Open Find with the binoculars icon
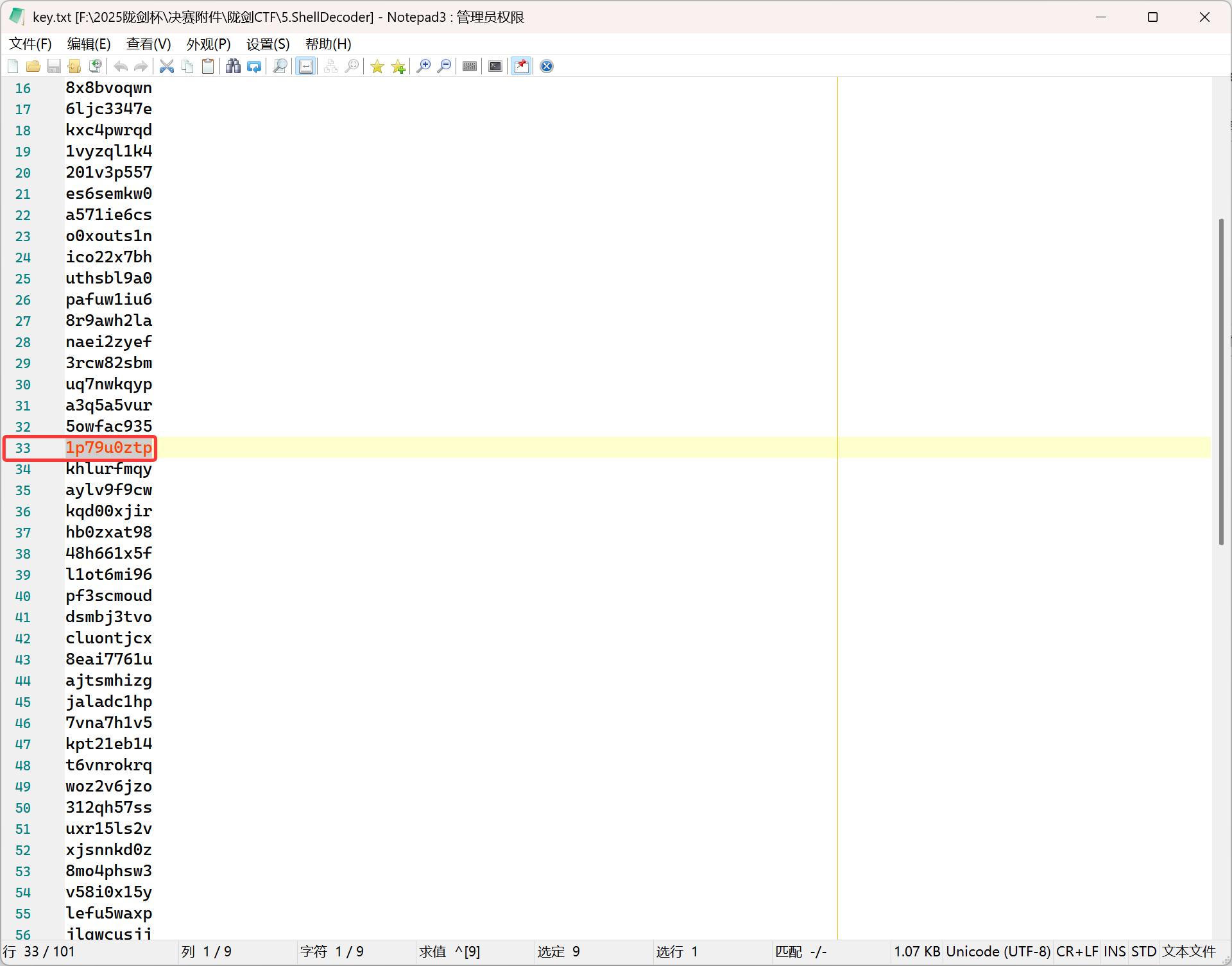The height and width of the screenshot is (966, 1232). click(233, 66)
